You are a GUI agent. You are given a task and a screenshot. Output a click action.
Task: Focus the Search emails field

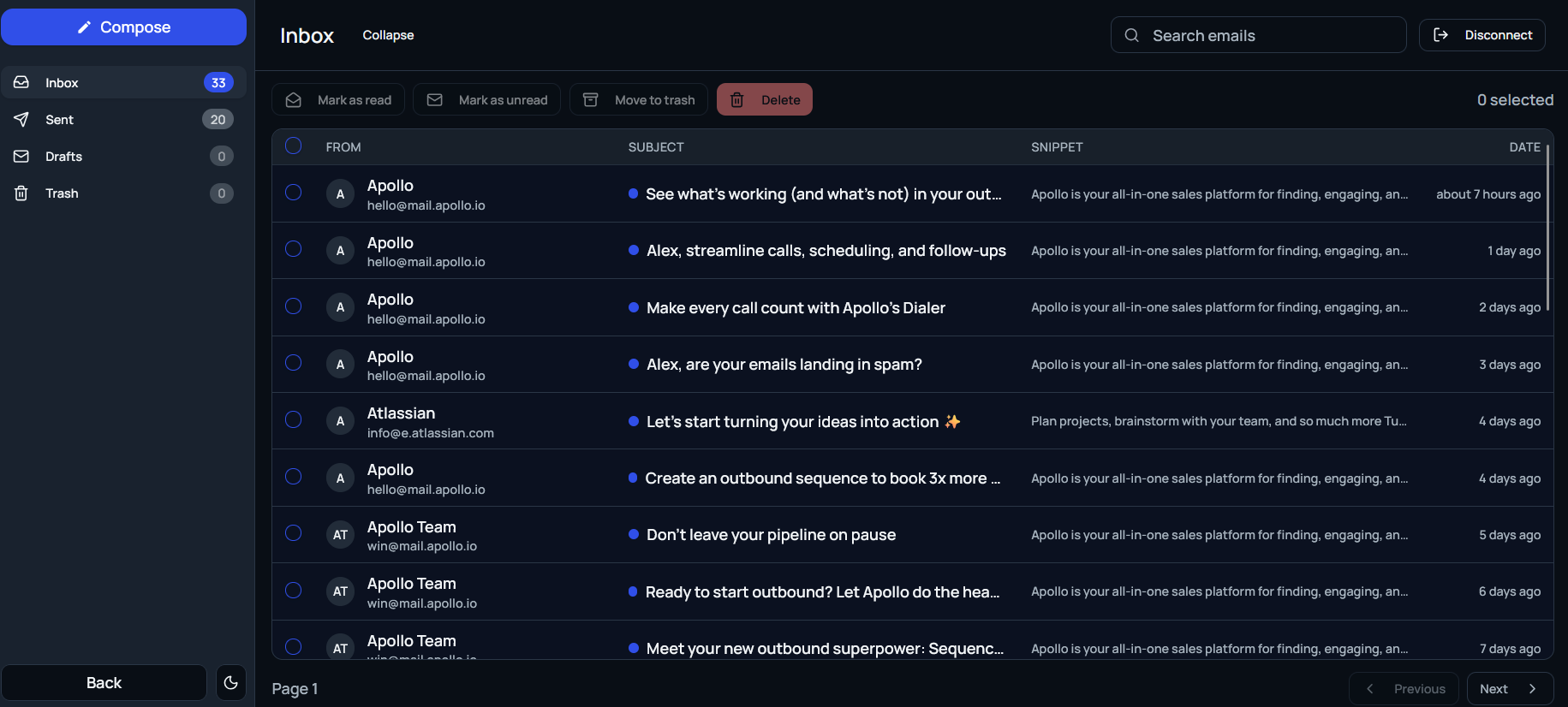pyautogui.click(x=1267, y=35)
